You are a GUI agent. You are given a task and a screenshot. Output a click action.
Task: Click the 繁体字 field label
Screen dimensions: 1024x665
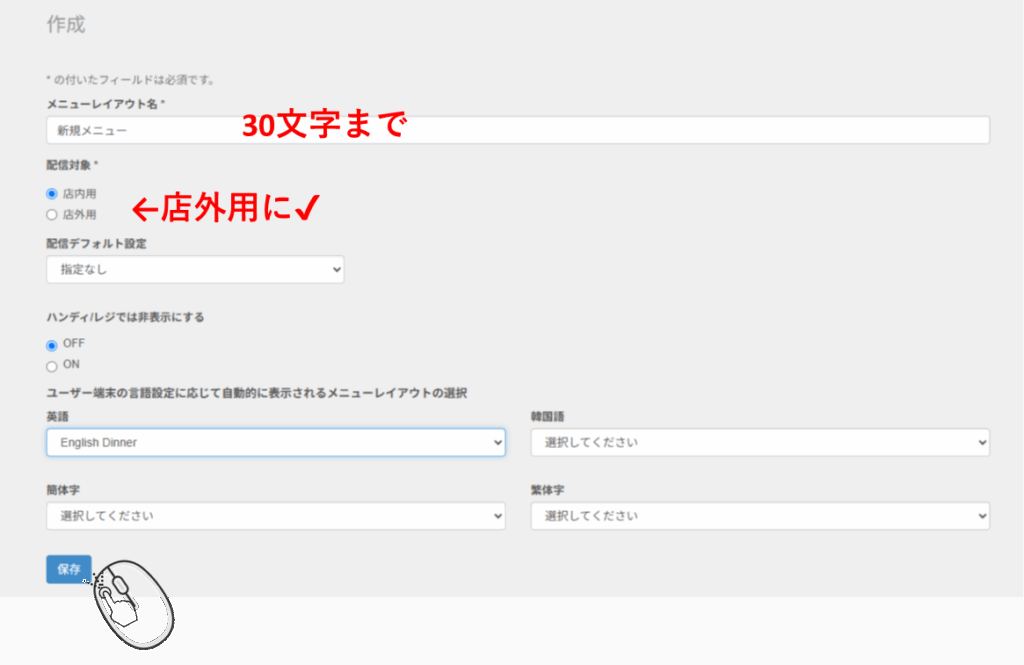[x=547, y=491]
